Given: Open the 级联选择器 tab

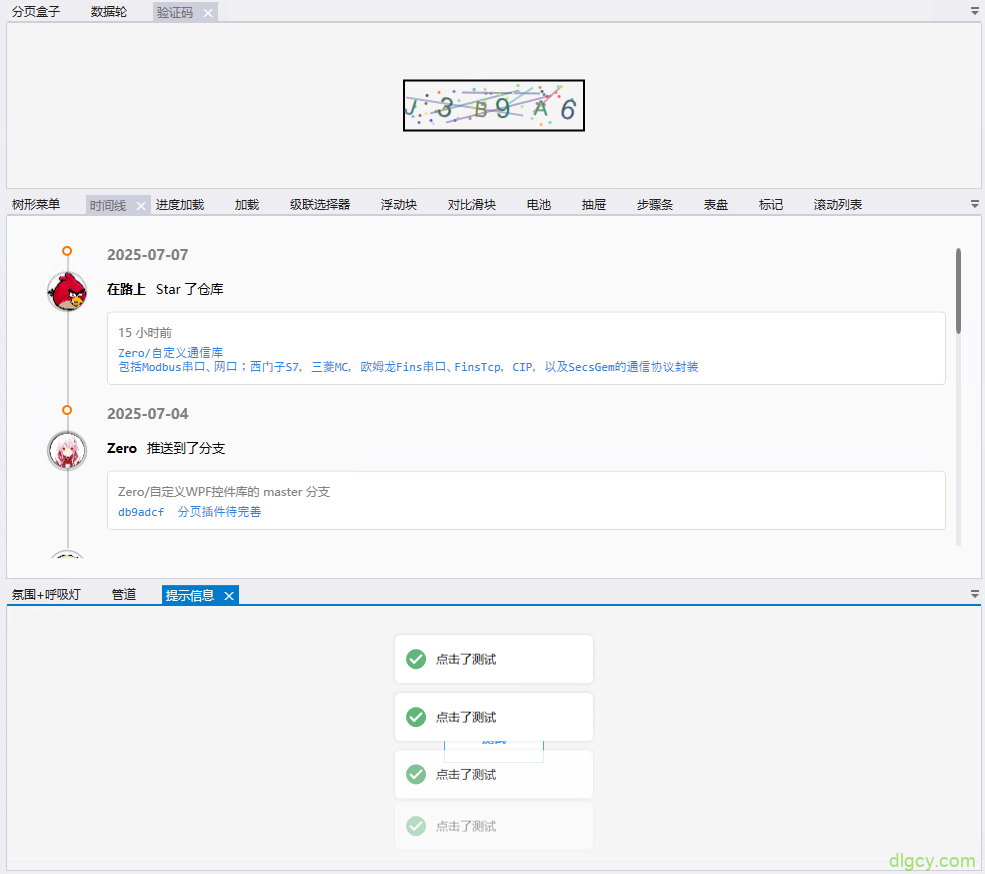Looking at the screenshot, I should (x=320, y=205).
